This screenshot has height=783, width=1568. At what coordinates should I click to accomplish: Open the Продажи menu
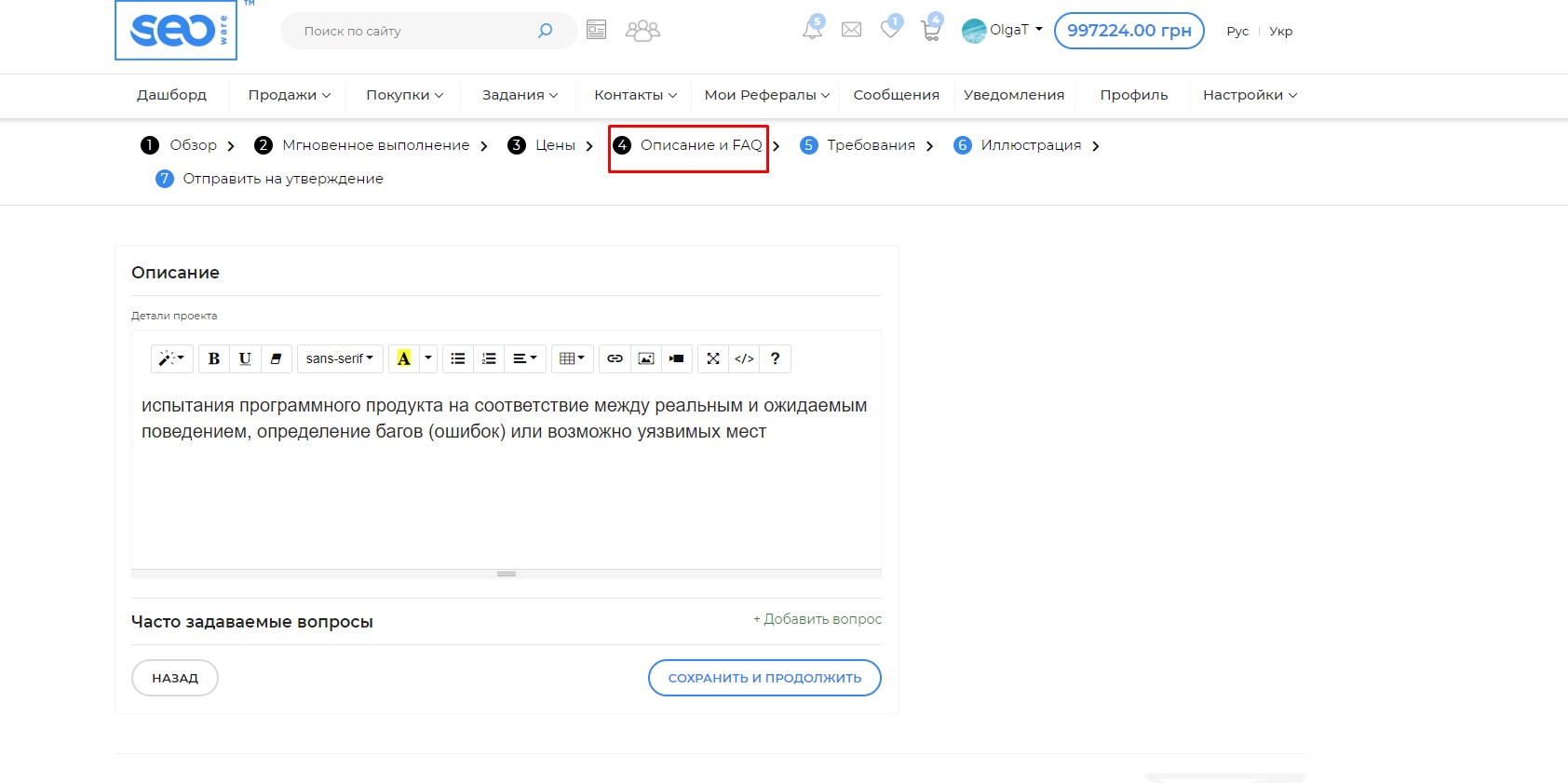(289, 95)
